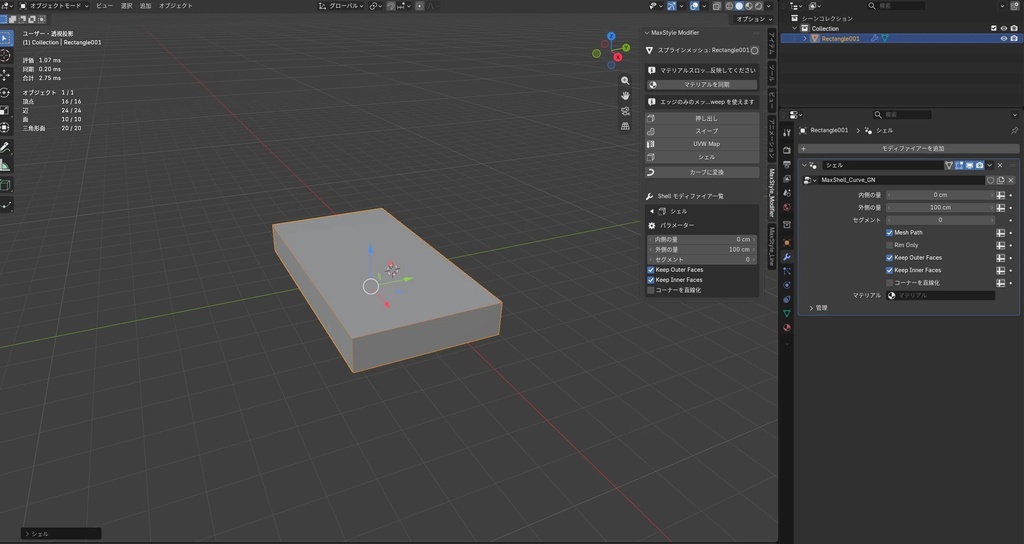Open the Material properties tab icon
The width and height of the screenshot is (1024, 544).
point(787,328)
